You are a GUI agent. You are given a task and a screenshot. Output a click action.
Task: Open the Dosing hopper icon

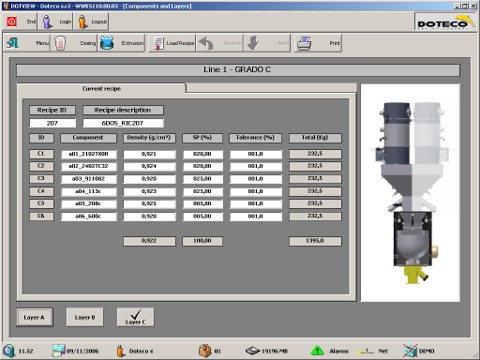coord(60,43)
